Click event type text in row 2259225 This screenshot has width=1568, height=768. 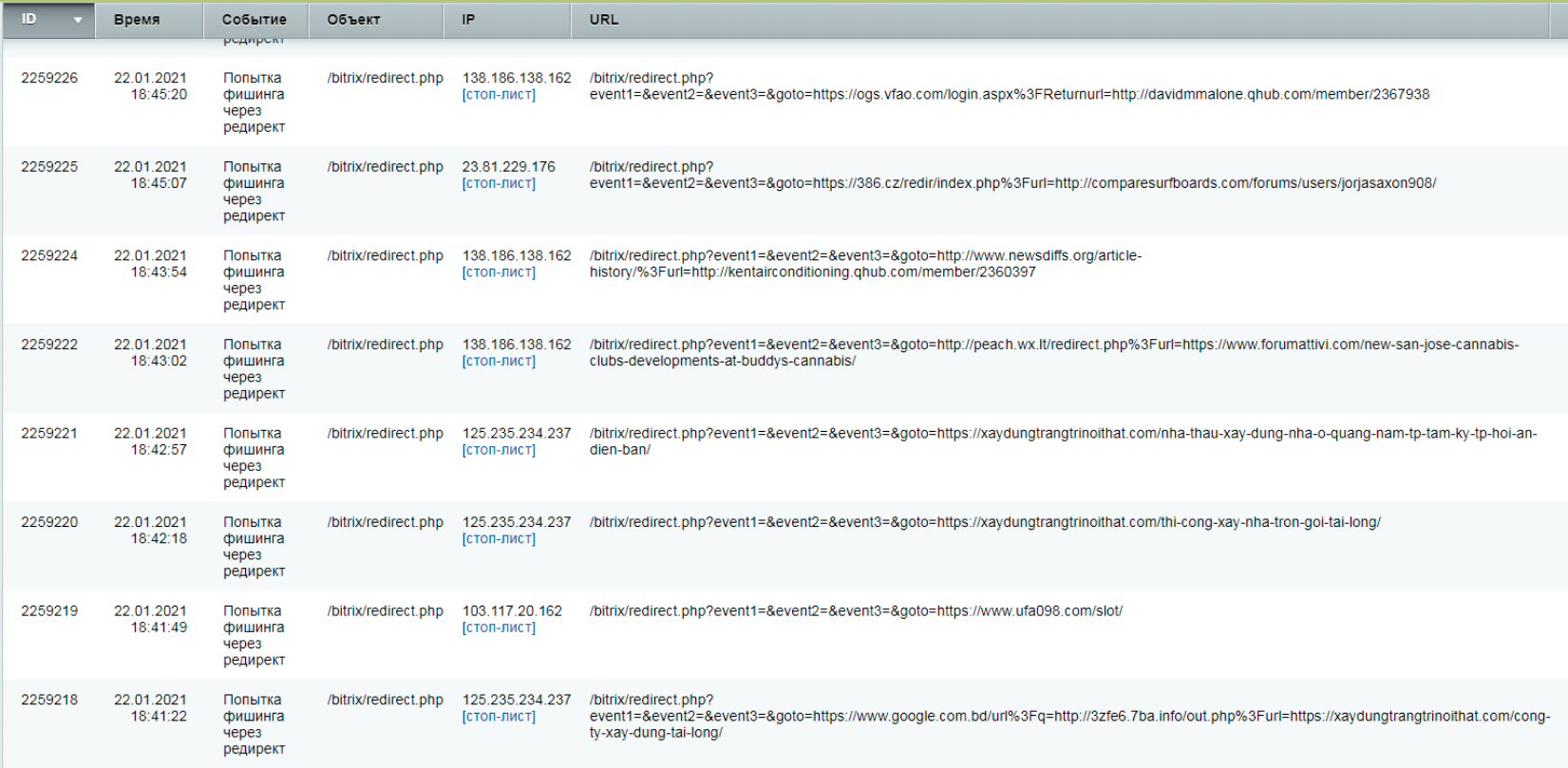pos(255,192)
